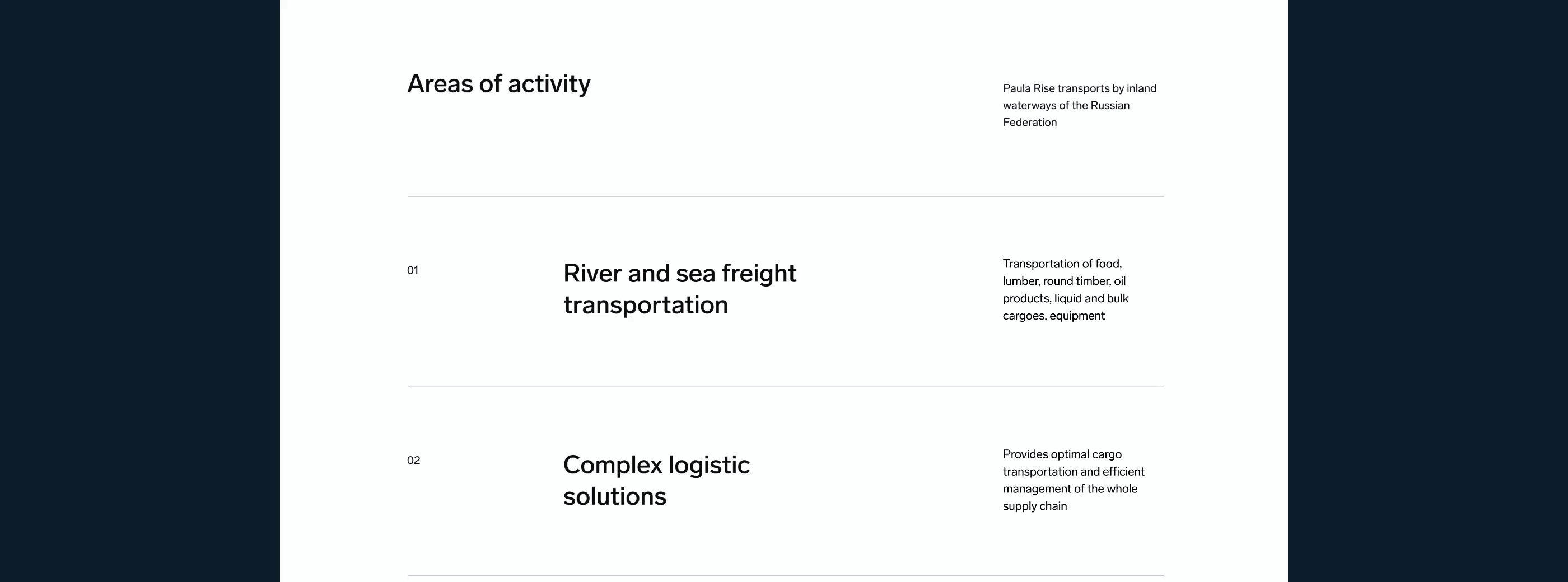Image resolution: width=1568 pixels, height=582 pixels.
Task: Click the dark margin left of the page
Action: click(140, 290)
